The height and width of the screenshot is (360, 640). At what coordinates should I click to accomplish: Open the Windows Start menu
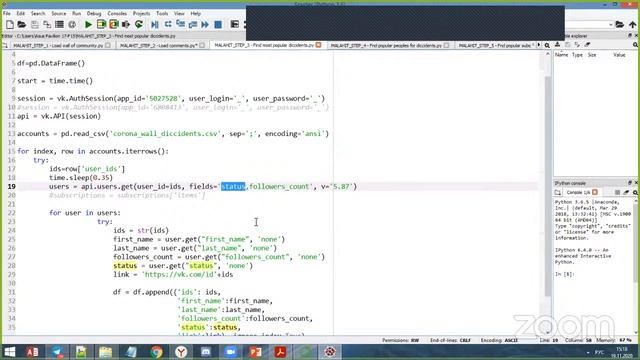[x=9, y=352]
